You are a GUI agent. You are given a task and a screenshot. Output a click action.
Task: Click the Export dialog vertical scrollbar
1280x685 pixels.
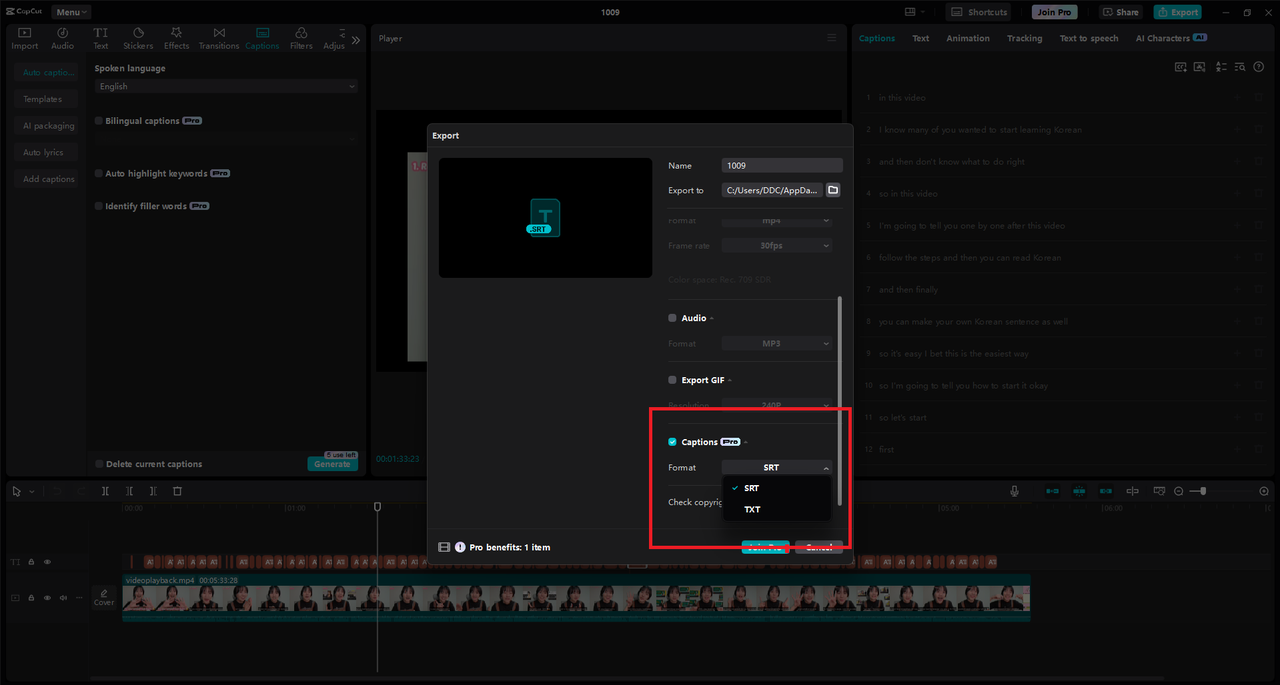tap(840, 400)
